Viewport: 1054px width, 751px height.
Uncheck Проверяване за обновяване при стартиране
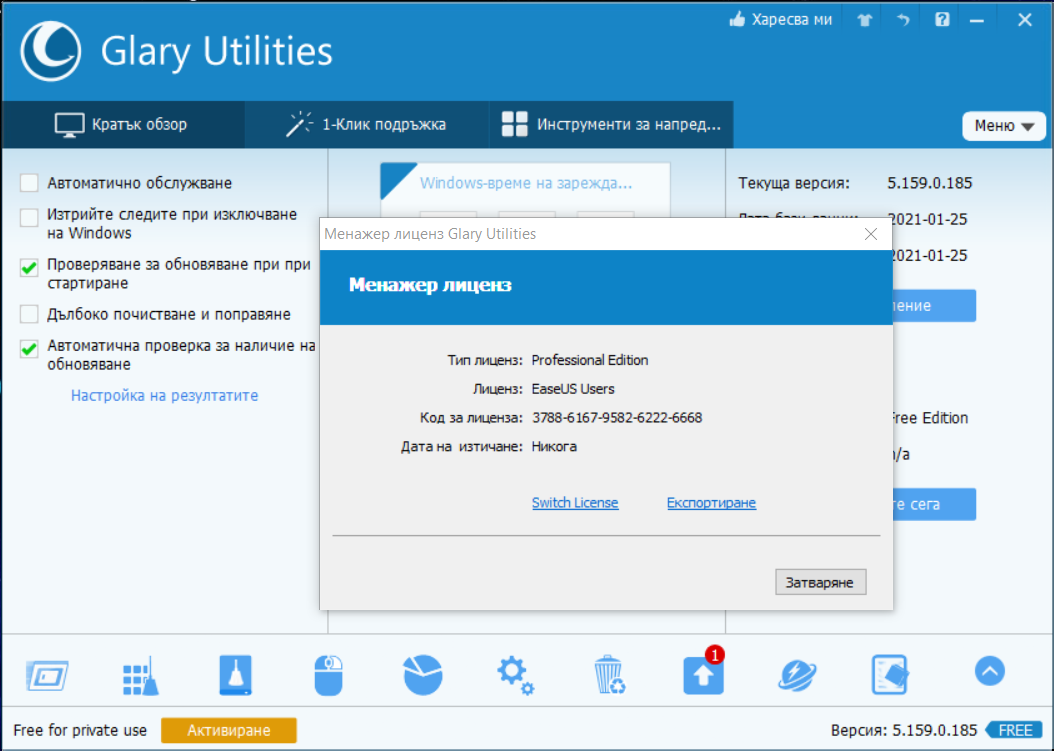coord(29,268)
